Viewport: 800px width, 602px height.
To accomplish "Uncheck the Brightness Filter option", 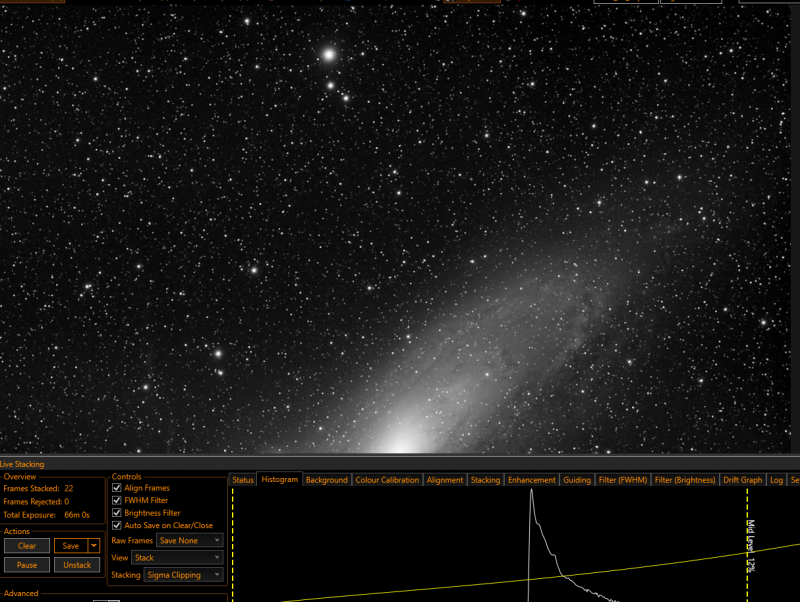I will click(x=117, y=513).
